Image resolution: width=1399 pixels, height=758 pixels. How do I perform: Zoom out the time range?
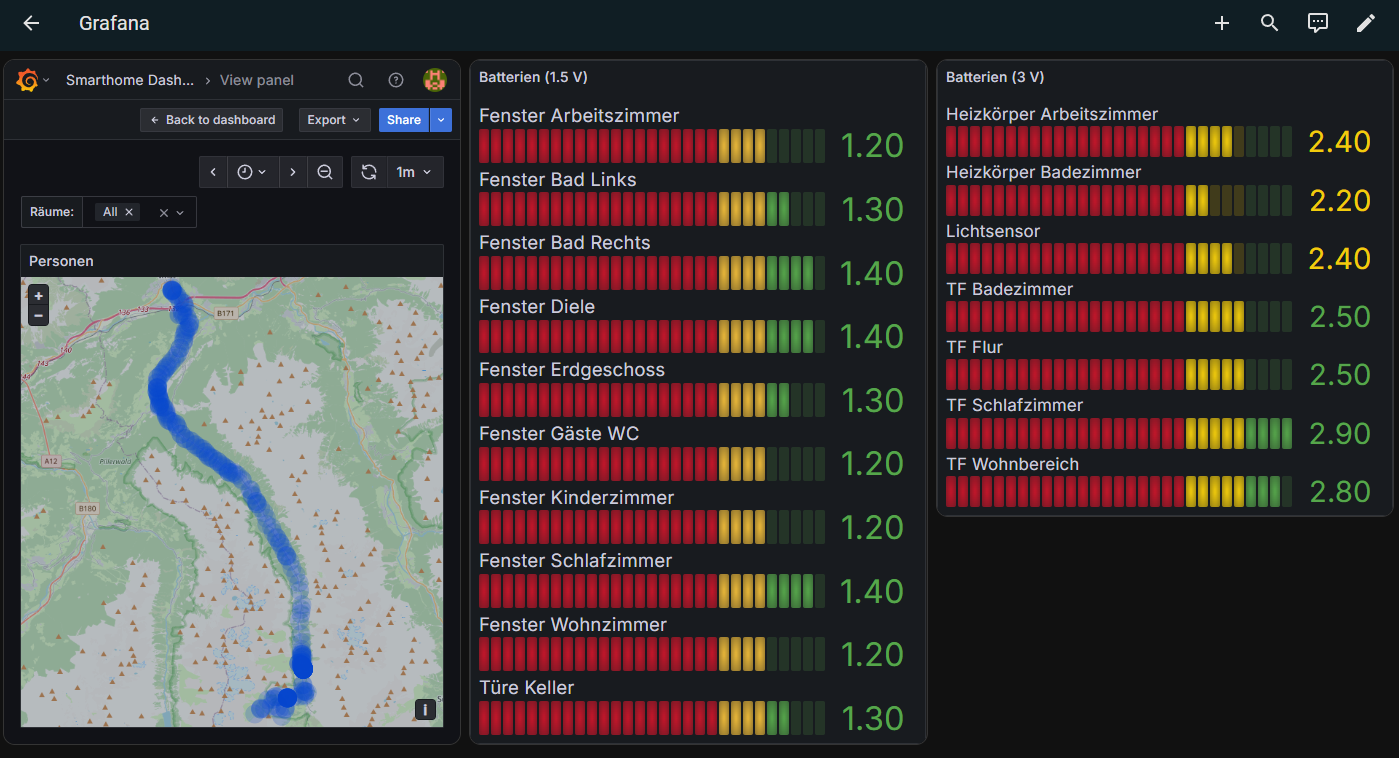pyautogui.click(x=325, y=172)
